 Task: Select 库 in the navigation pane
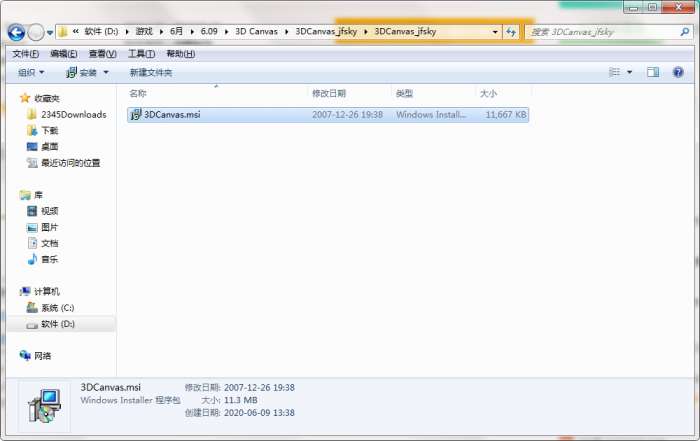(x=38, y=195)
